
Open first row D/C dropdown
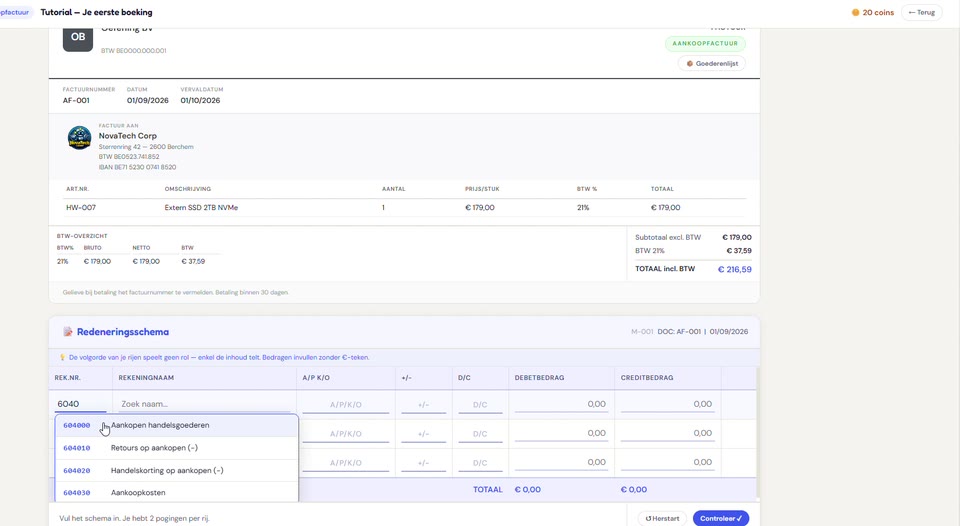[480, 405]
